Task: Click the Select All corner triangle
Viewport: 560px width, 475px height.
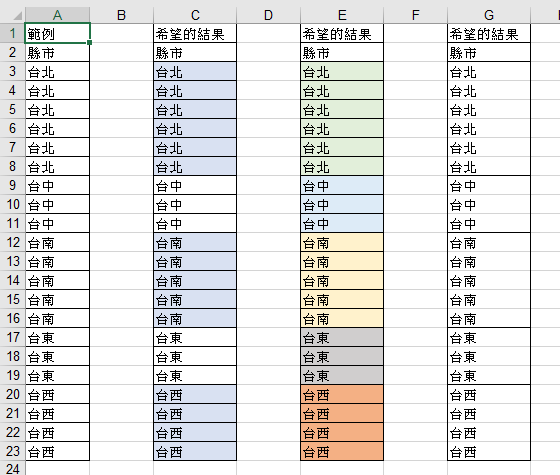Action: 17,15
